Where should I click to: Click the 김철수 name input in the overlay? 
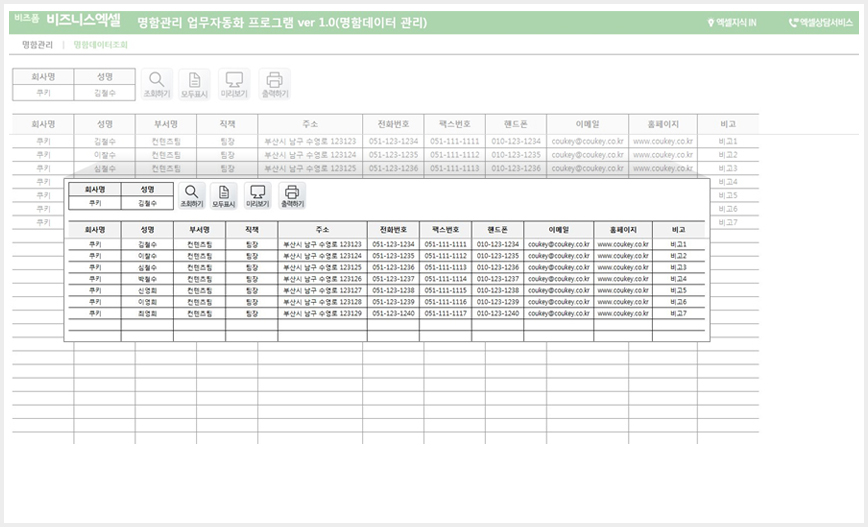pos(147,203)
